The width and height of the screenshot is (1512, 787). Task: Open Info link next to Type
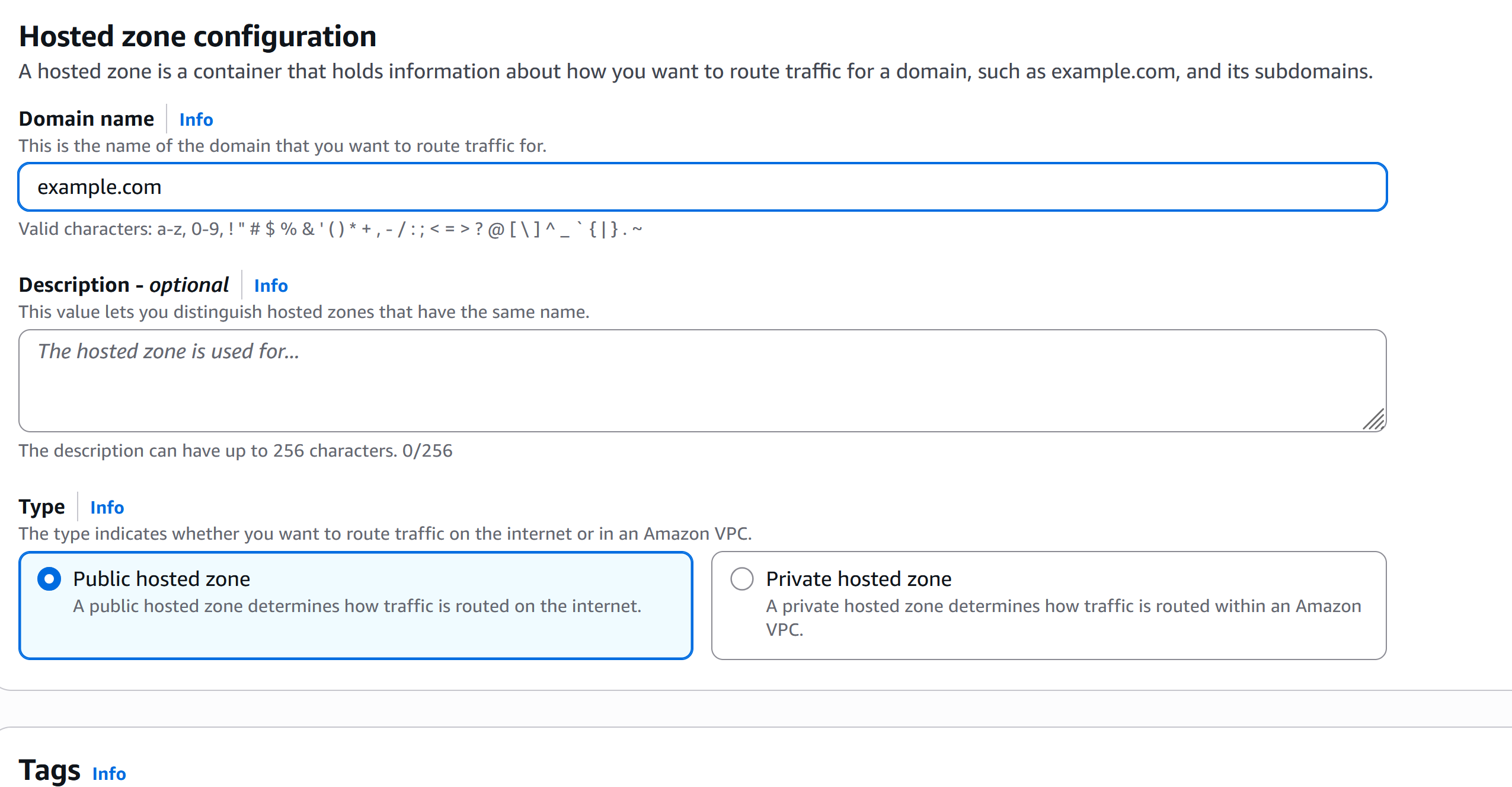click(x=107, y=508)
